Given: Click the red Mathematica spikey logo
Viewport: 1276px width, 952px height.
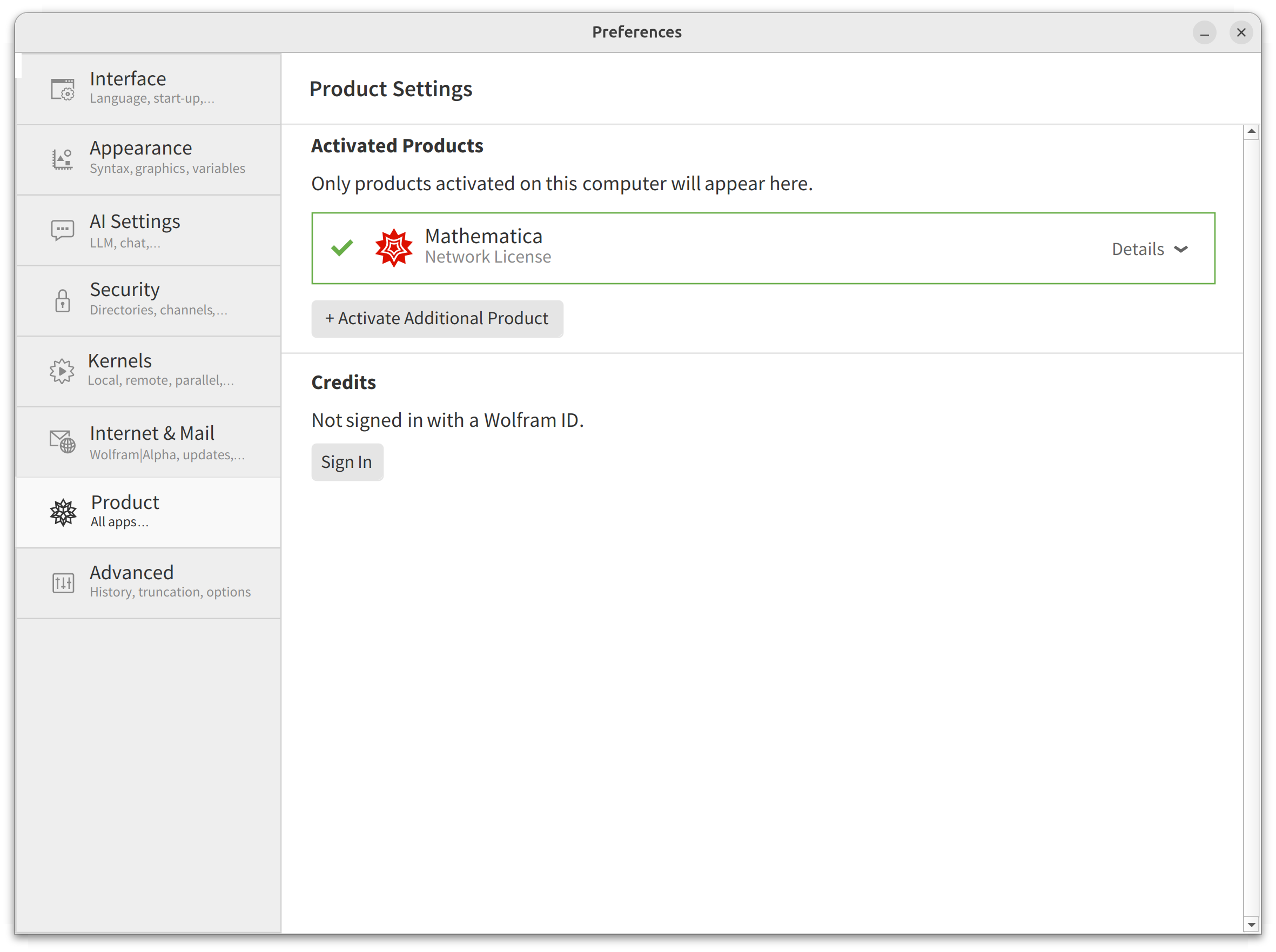Looking at the screenshot, I should 393,248.
